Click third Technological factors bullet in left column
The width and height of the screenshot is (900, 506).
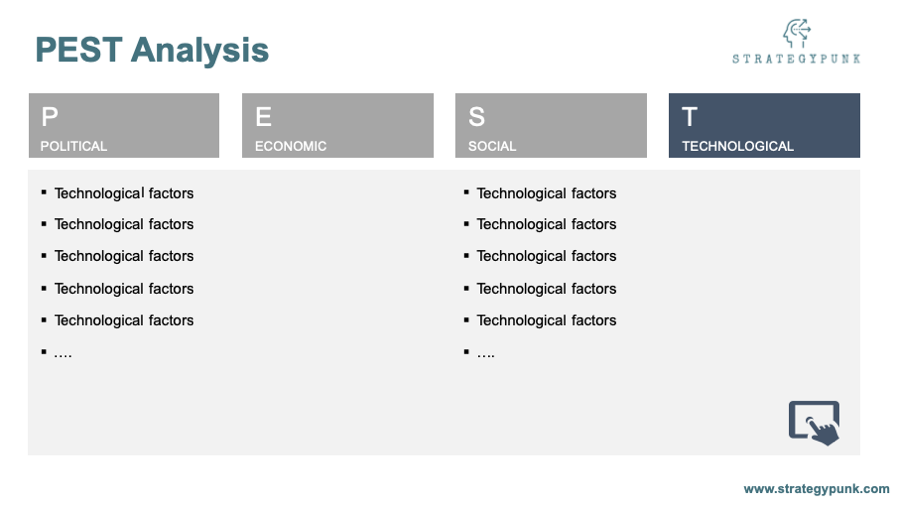click(124, 256)
